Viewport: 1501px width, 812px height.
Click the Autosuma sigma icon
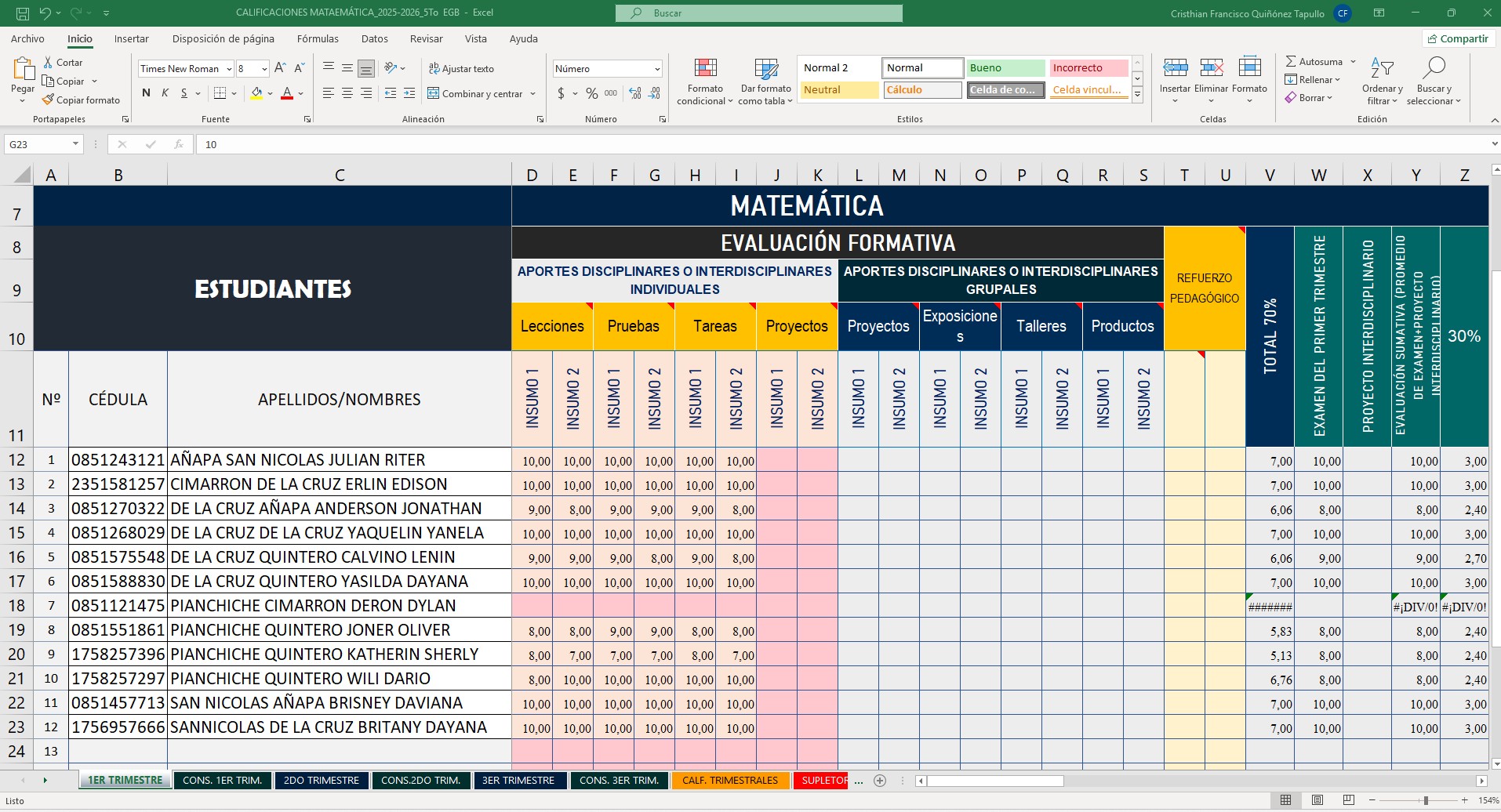(x=1291, y=62)
